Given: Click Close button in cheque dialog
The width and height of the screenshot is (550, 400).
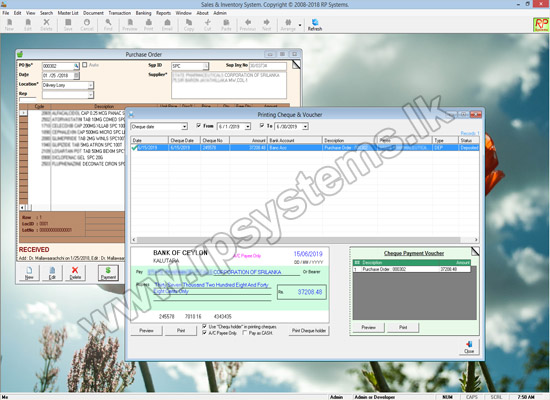Looking at the screenshot, I should 469,346.
